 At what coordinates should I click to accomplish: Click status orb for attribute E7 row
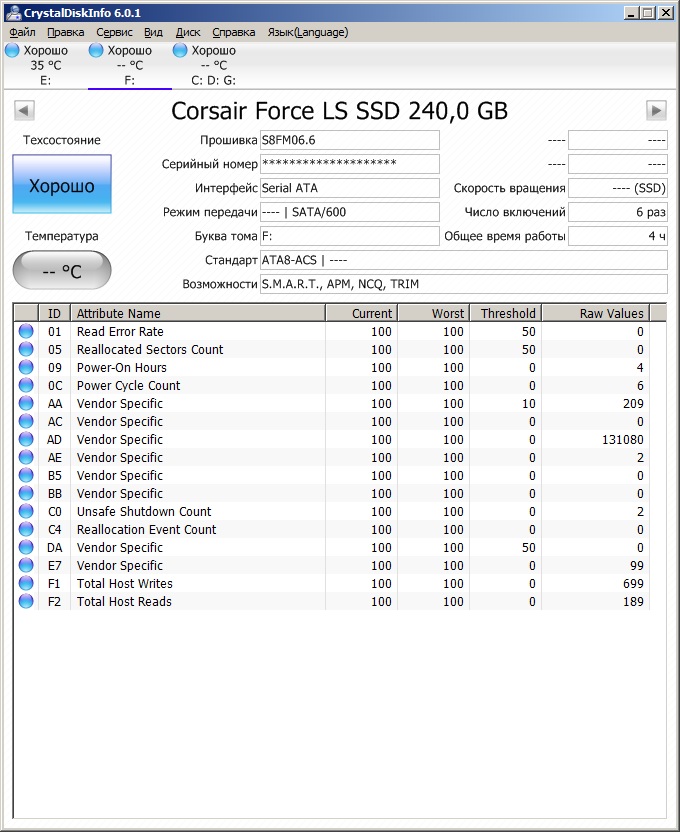pyautogui.click(x=26, y=566)
